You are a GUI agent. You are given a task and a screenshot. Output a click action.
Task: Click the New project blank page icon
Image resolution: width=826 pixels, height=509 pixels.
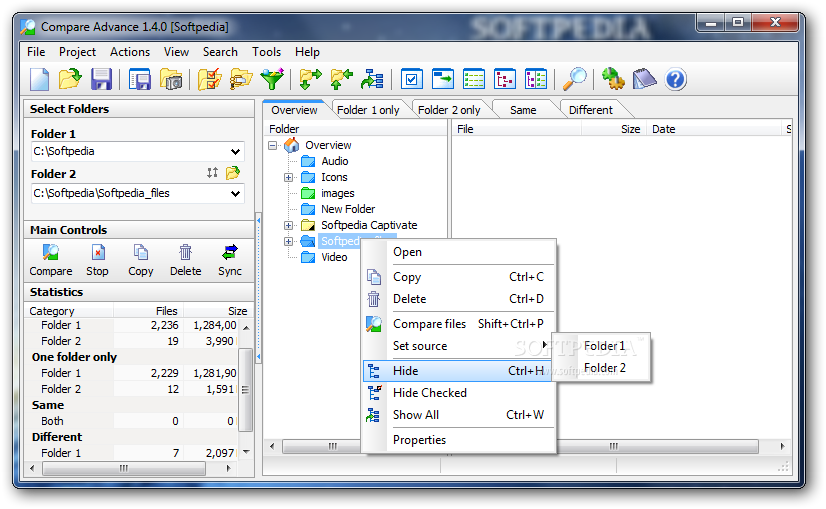tap(40, 80)
